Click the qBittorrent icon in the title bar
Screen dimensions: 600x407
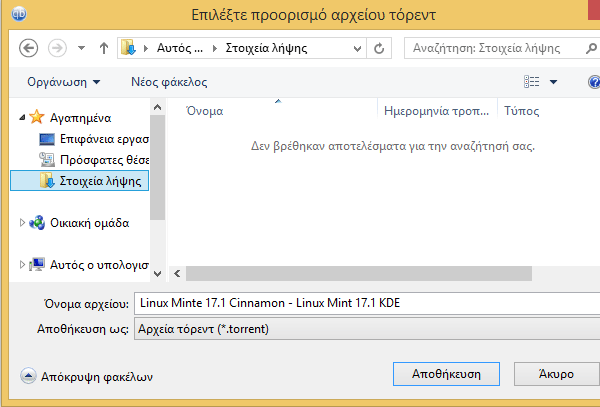19,14
